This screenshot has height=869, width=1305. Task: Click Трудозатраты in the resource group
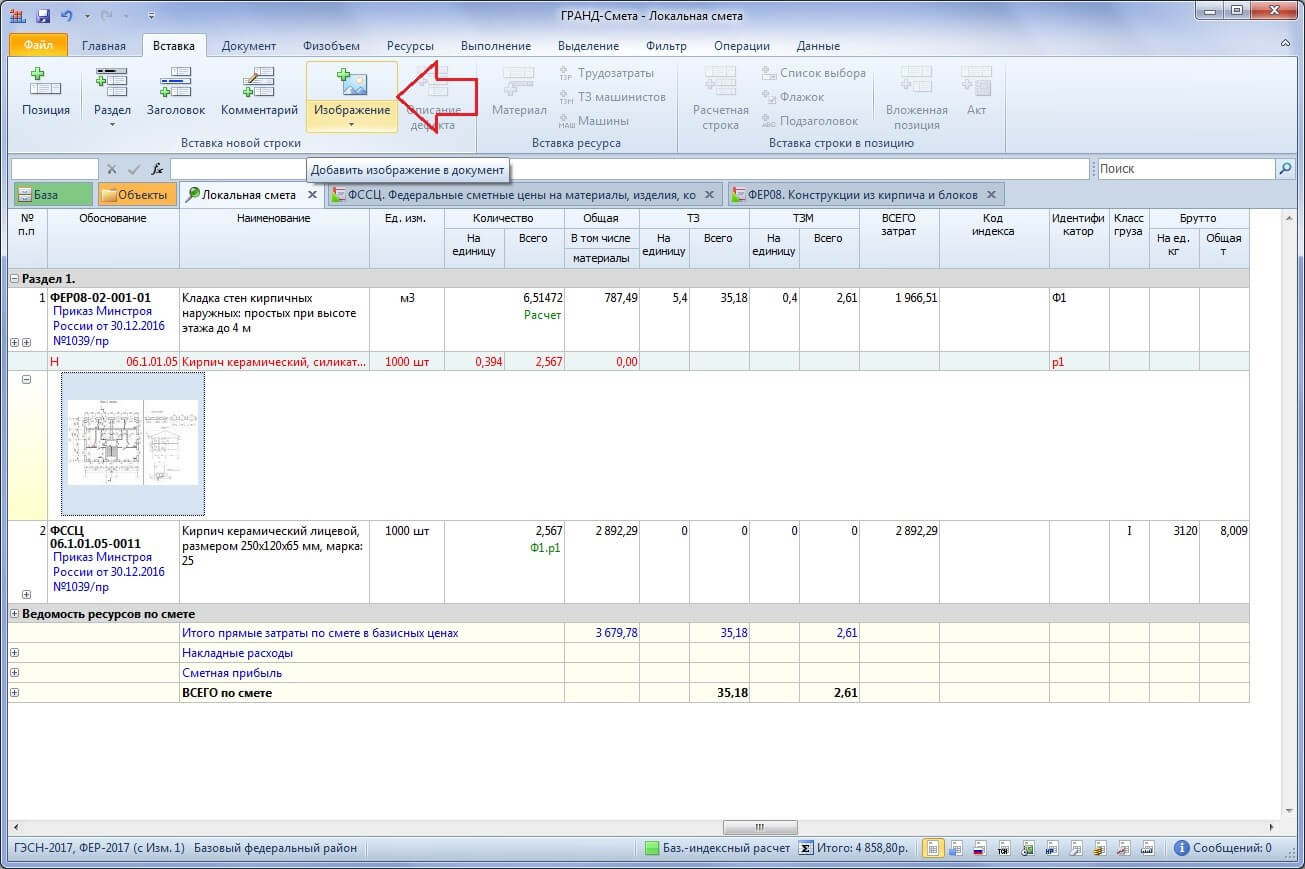tap(606, 73)
